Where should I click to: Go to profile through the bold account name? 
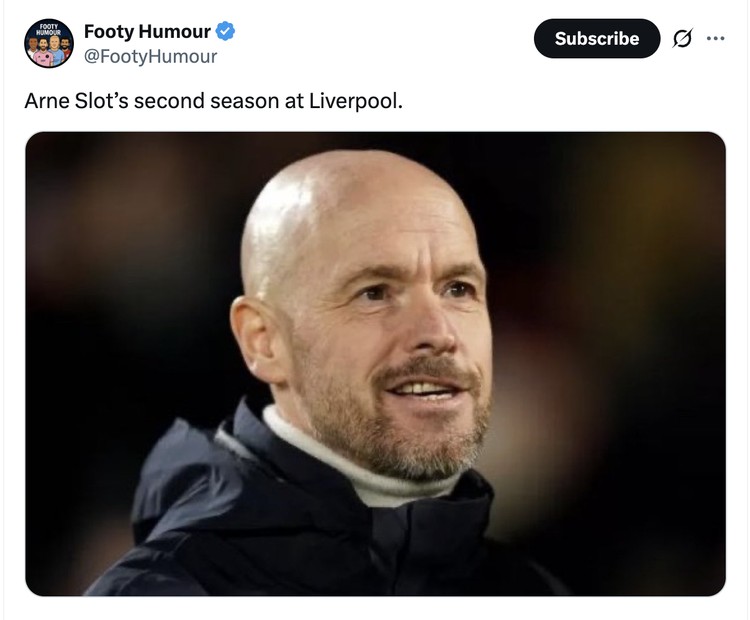147,32
